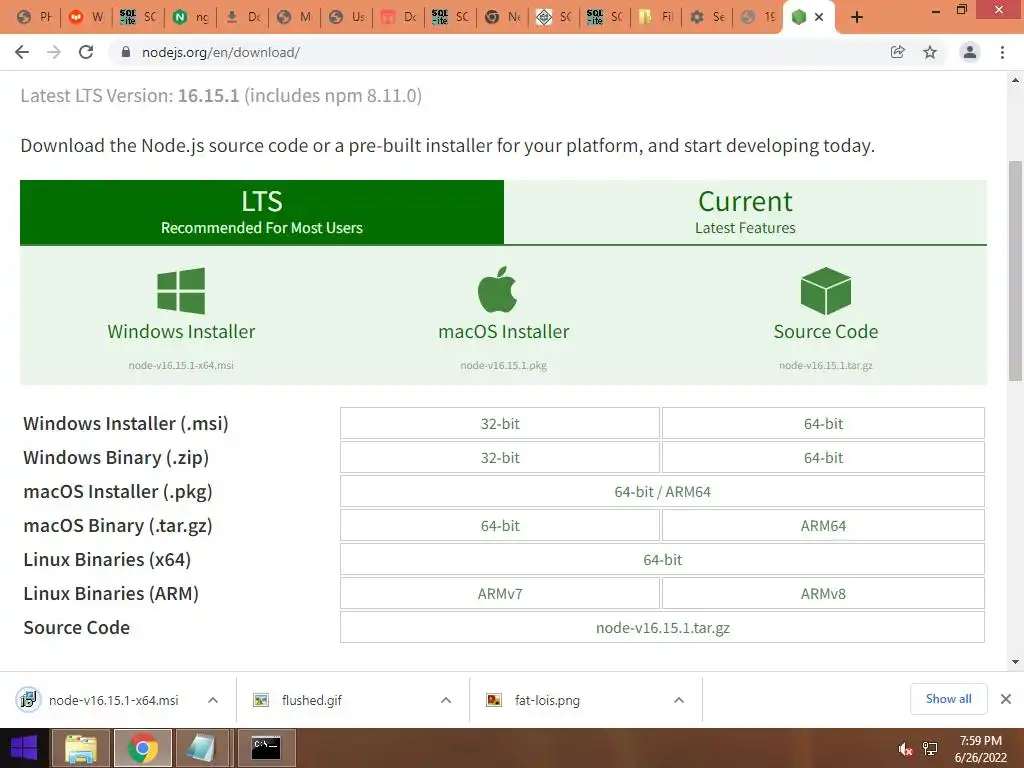Screen dimensions: 1024x768
Task: Open Windows Start menu
Action: 24,748
